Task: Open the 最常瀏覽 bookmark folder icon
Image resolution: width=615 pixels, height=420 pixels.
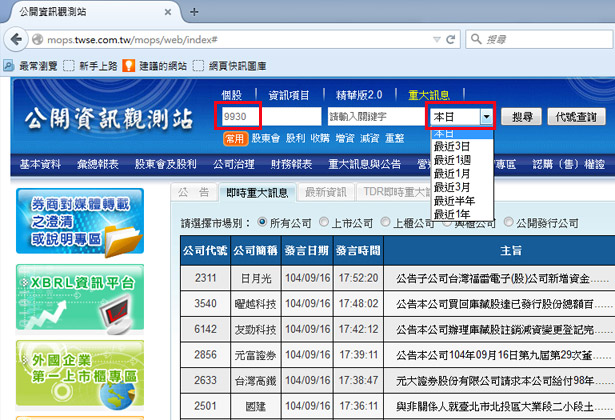Action: [x=9, y=65]
